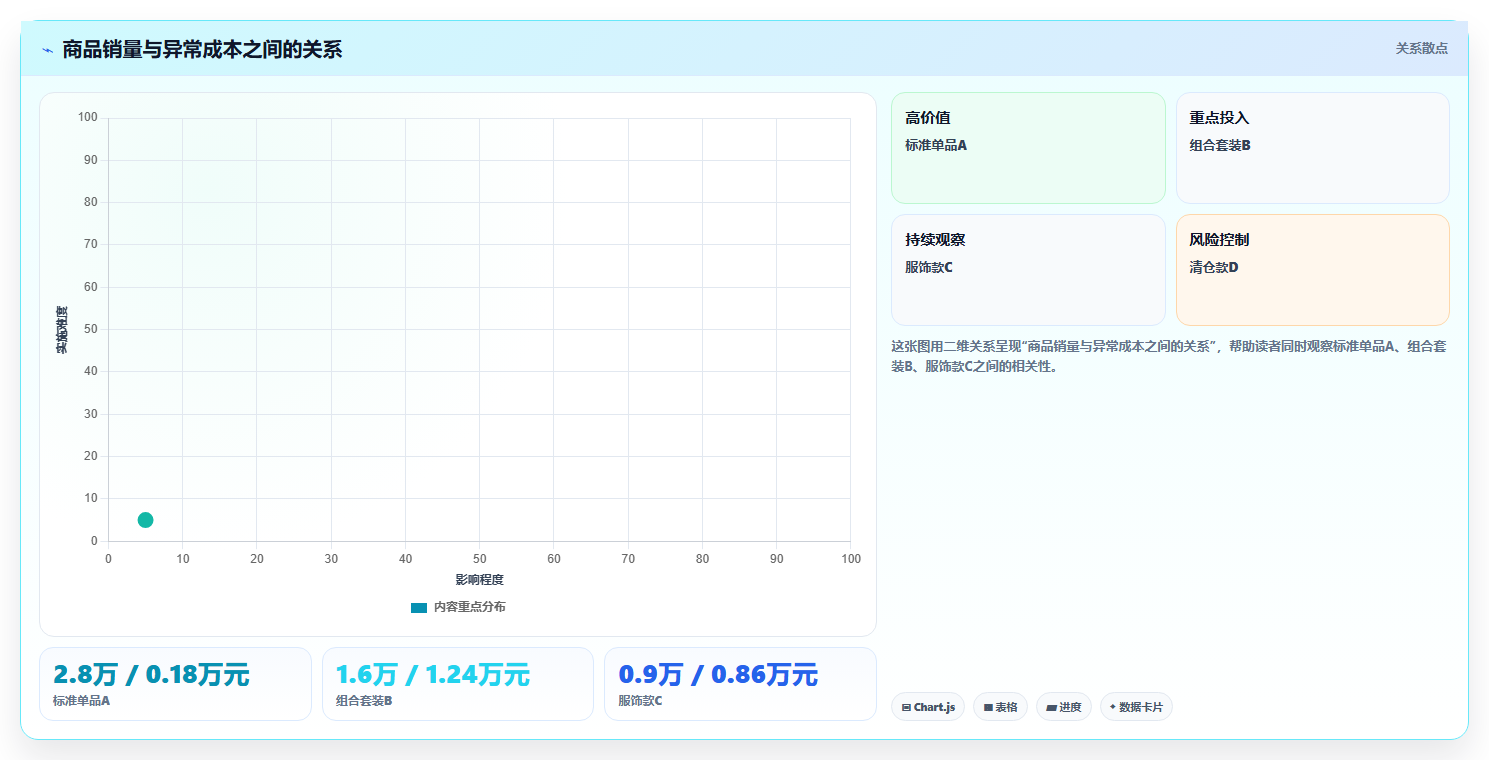The image size is (1489, 760).
Task: Click the 标准单品A label under the 2.8万 metric
Action: 82,701
